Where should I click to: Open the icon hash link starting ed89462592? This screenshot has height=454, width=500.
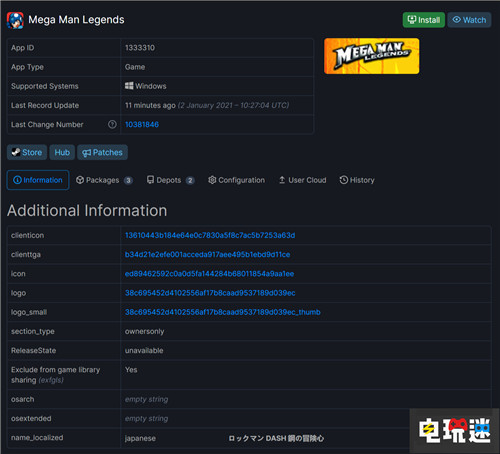point(209,274)
